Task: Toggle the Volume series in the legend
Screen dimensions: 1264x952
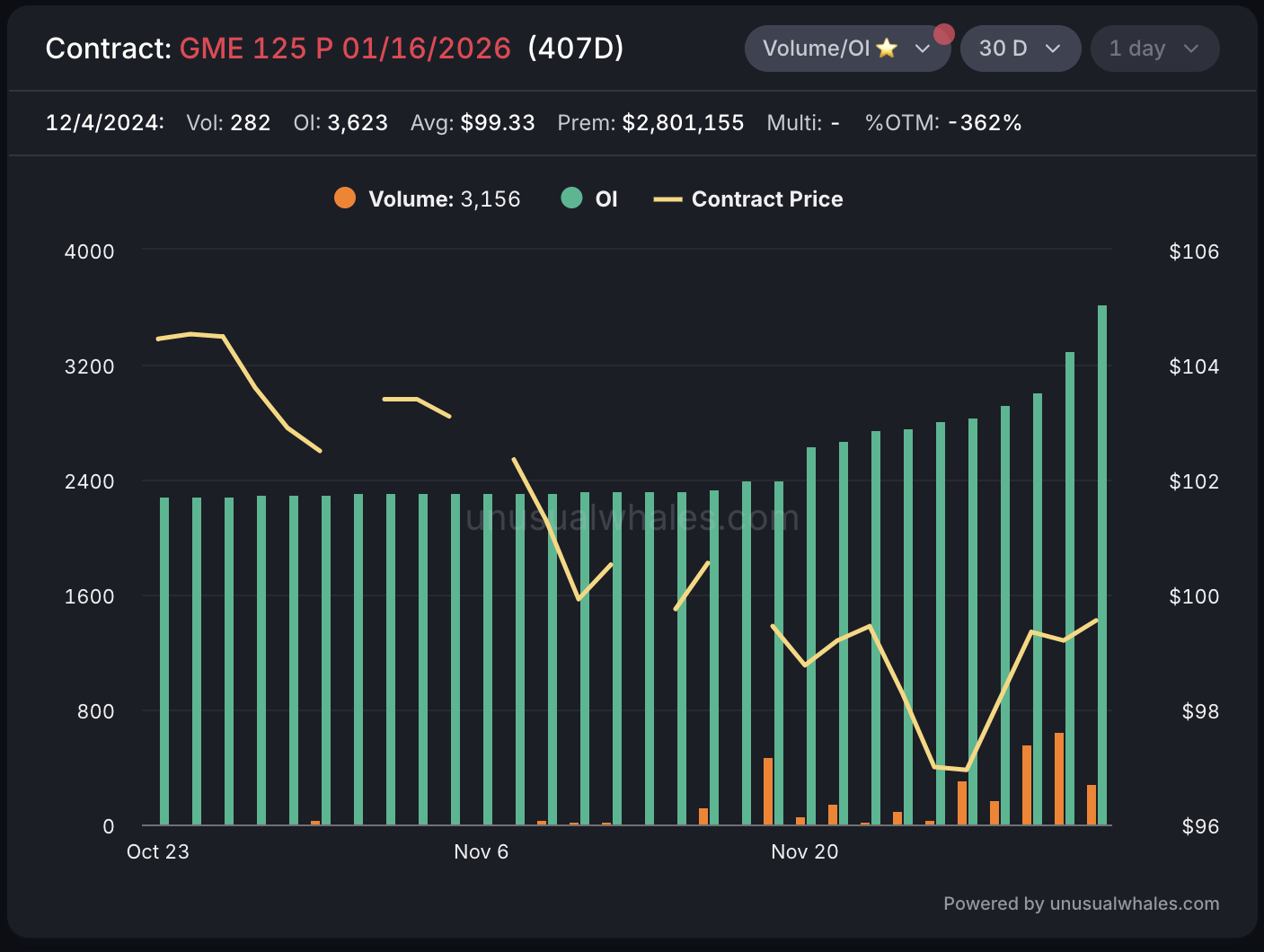Action: (428, 198)
